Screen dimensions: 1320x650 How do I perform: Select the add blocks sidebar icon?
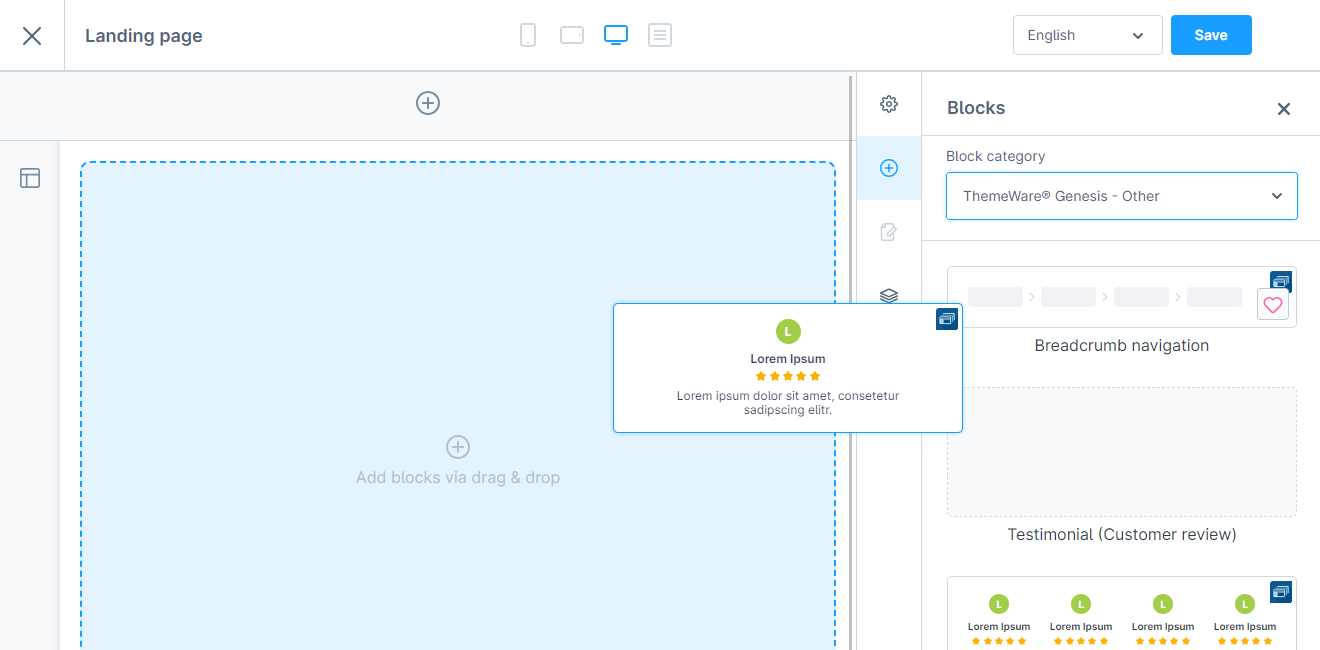(888, 168)
